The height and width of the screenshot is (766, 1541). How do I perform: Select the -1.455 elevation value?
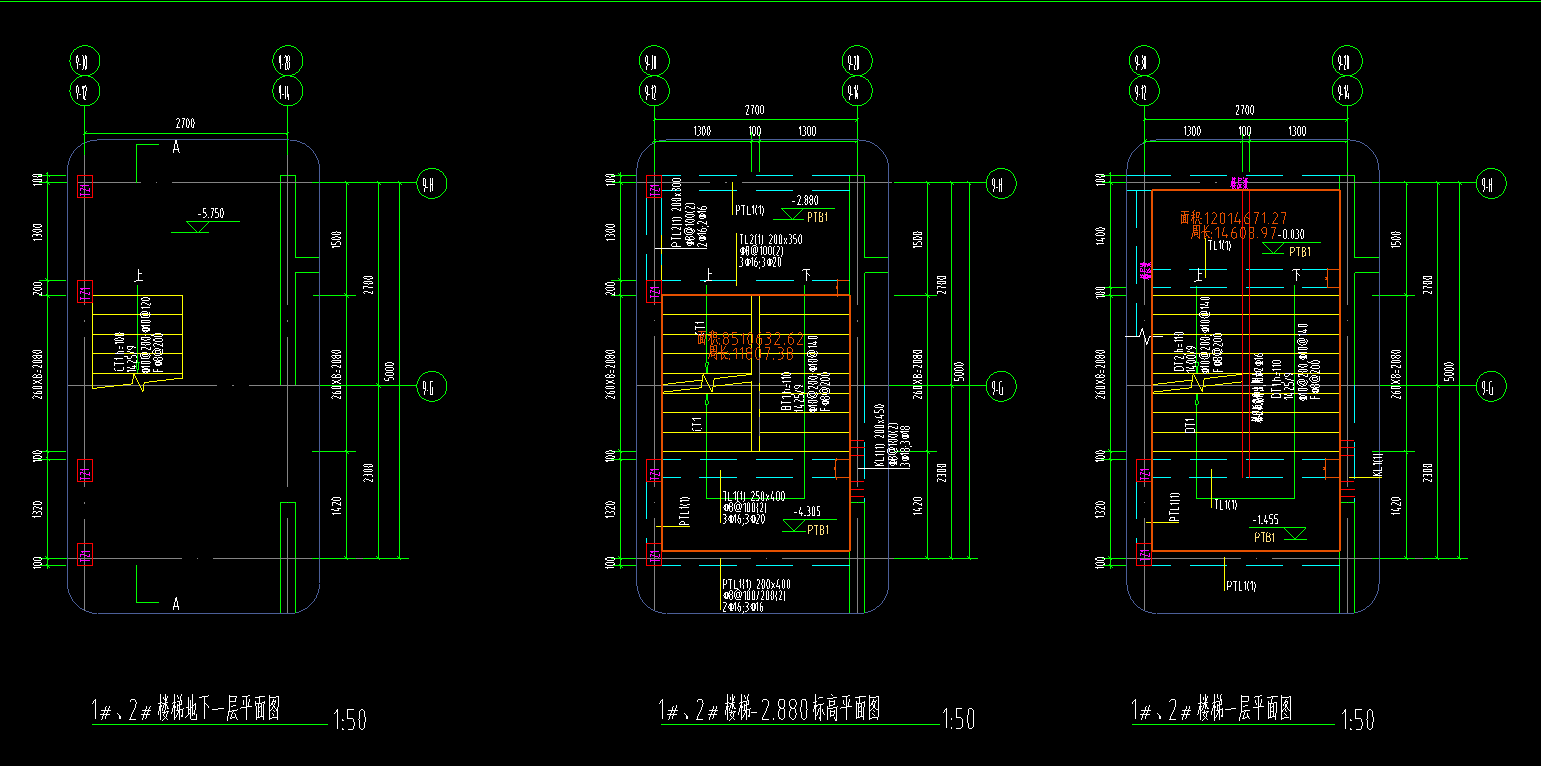tap(1267, 521)
